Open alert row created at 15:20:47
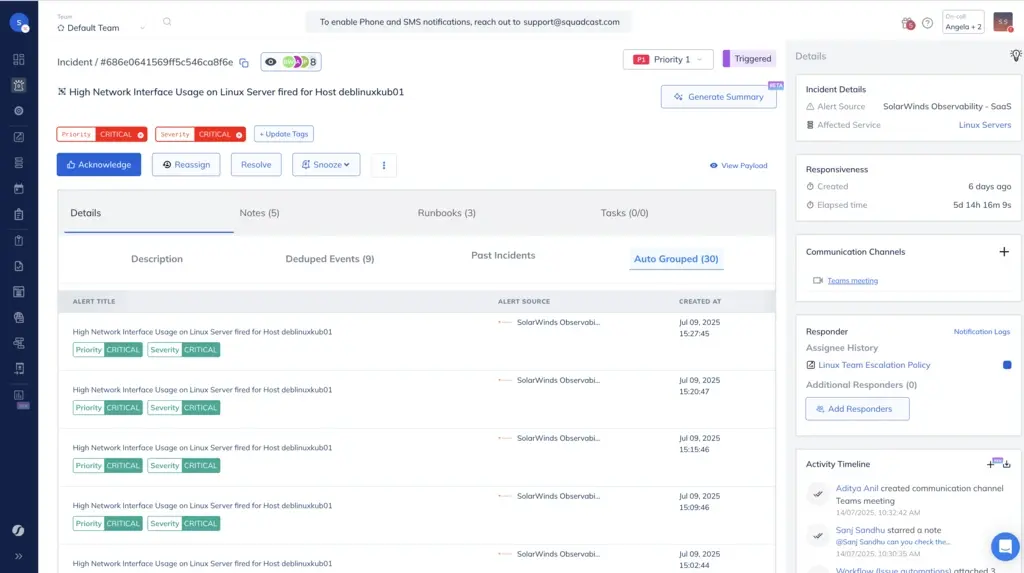The height and width of the screenshot is (573, 1024). click(x=417, y=399)
